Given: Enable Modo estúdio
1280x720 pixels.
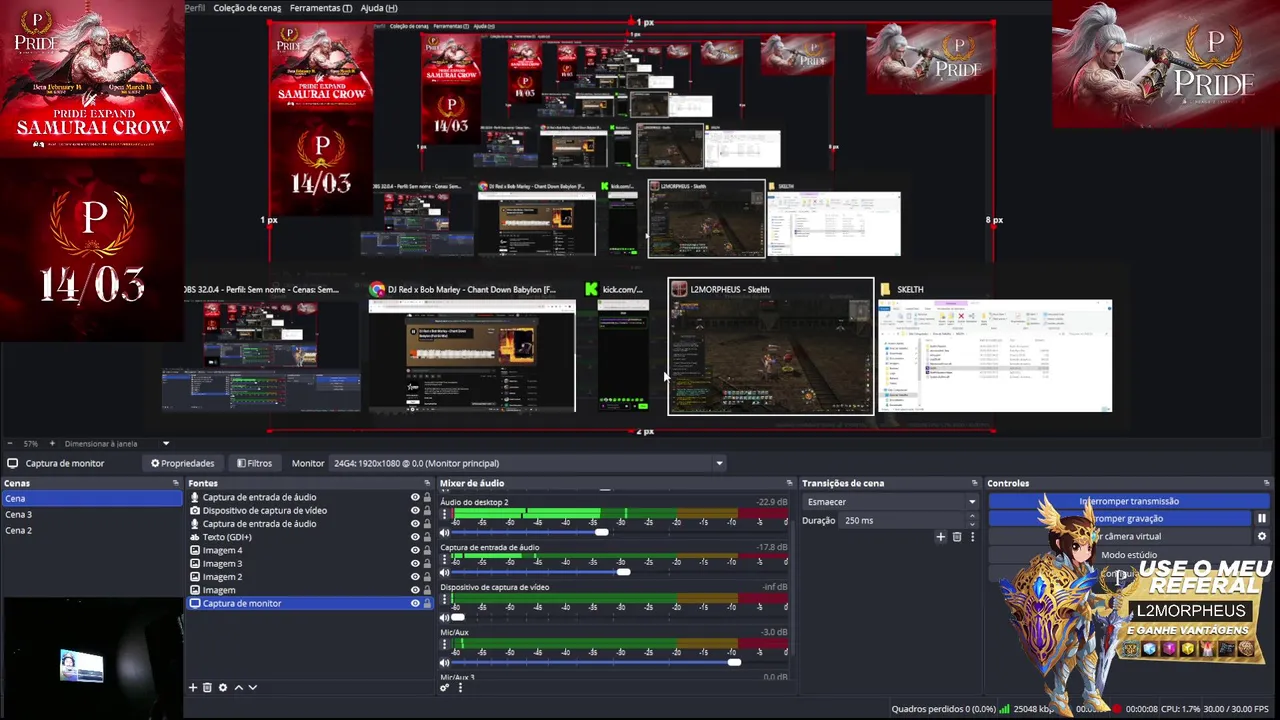Looking at the screenshot, I should tap(1129, 555).
